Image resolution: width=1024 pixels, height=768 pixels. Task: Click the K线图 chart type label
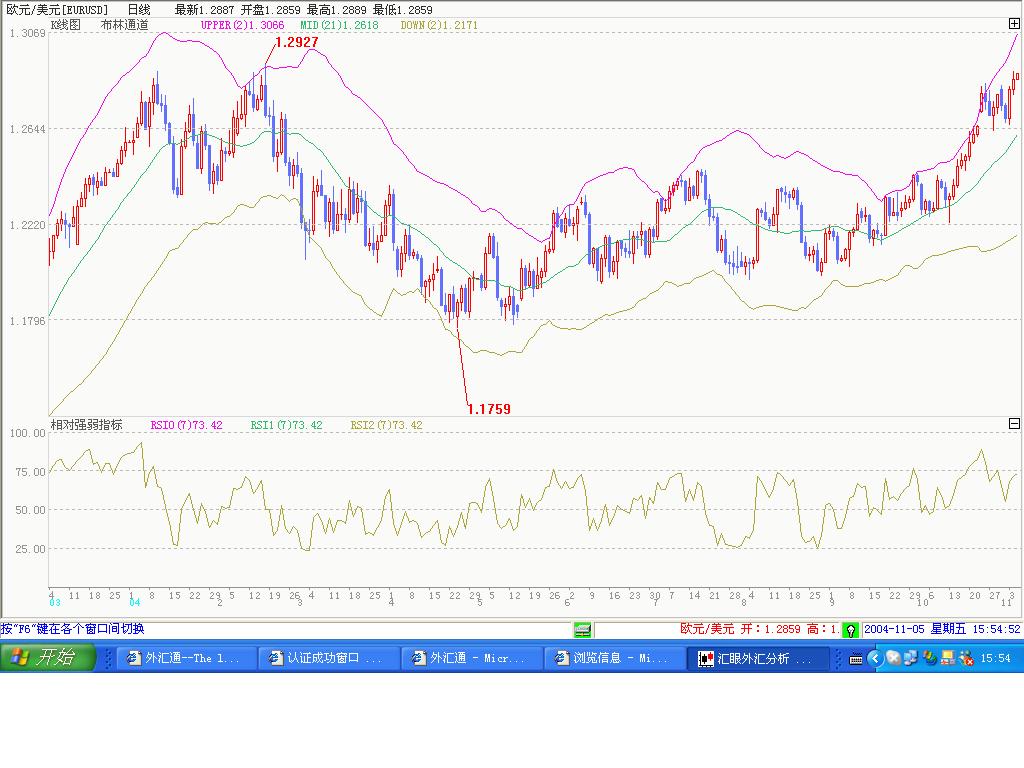[66, 25]
